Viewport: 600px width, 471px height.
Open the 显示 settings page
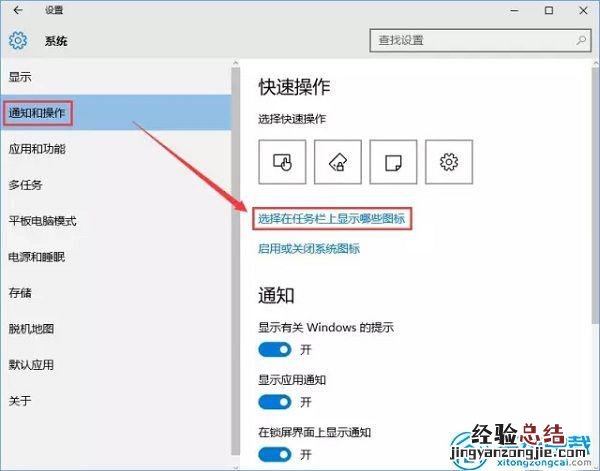(x=116, y=77)
